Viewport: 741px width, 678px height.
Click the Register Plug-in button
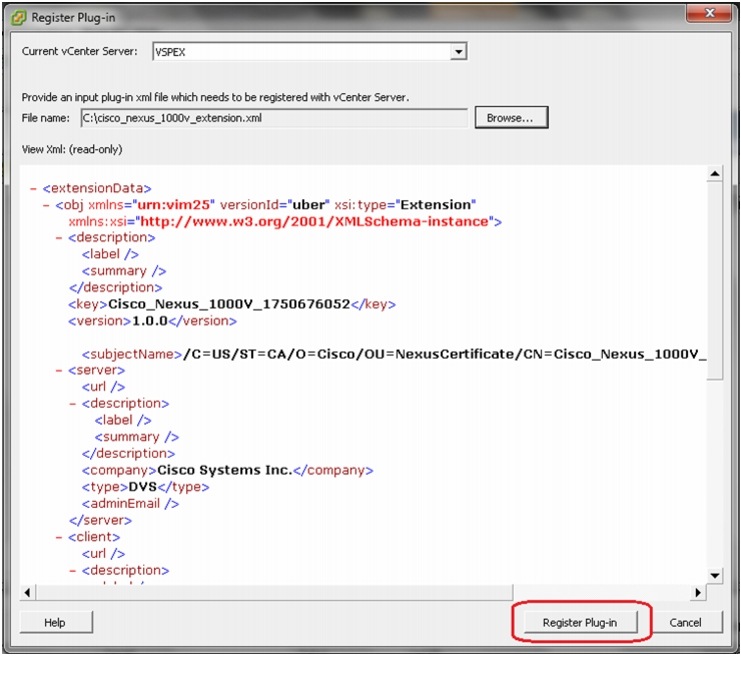pyautogui.click(x=580, y=623)
